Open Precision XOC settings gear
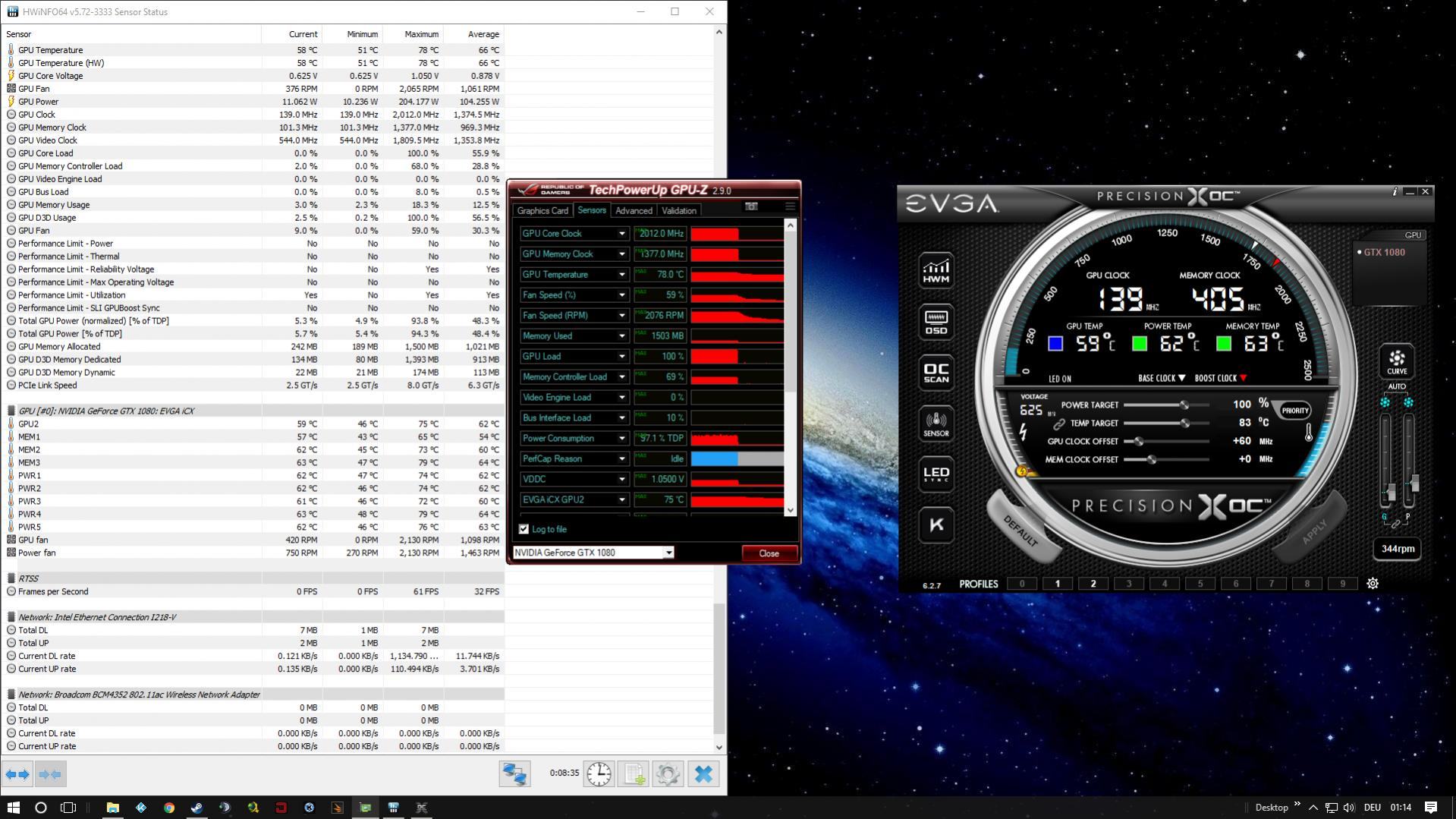The width and height of the screenshot is (1456, 819). (x=1373, y=584)
